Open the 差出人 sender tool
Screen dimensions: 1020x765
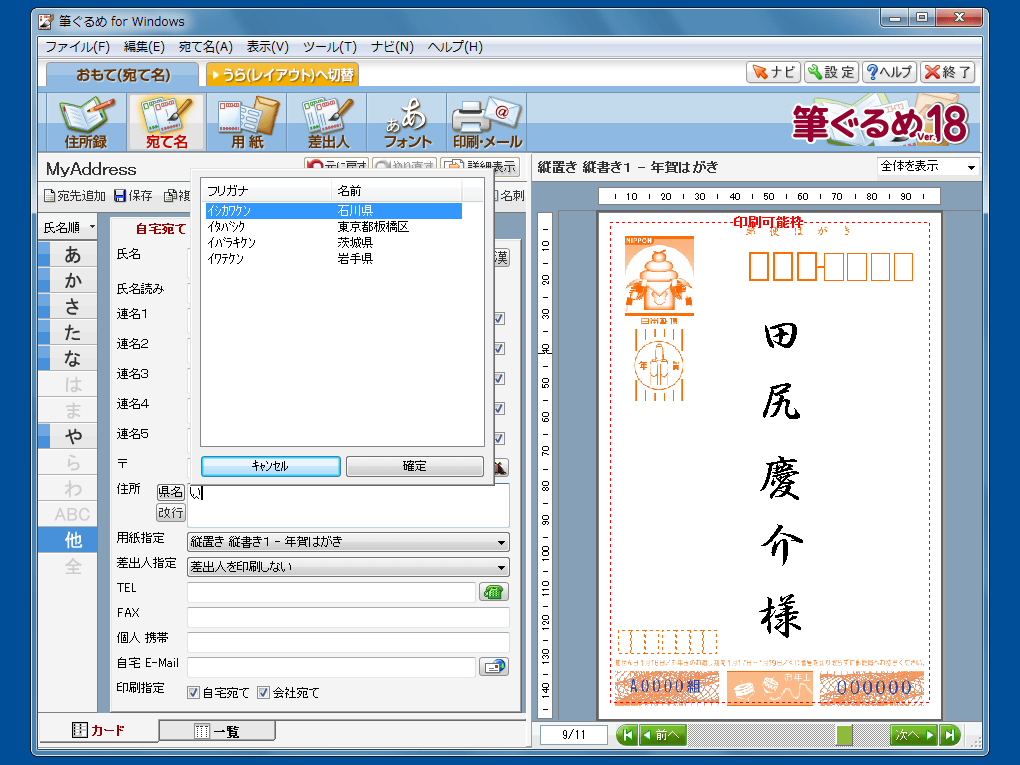[x=328, y=122]
